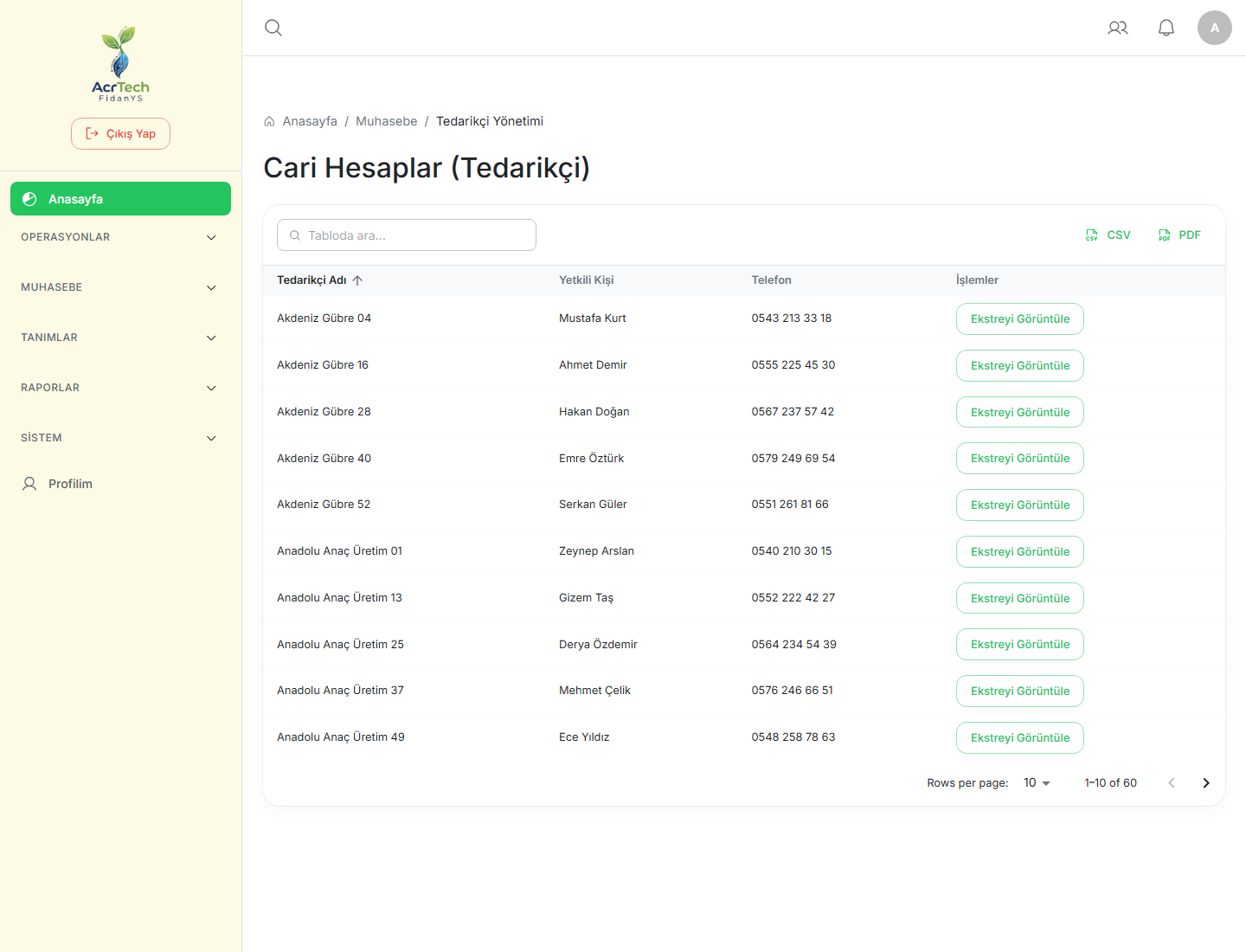The image size is (1246, 952).
Task: Click the İşlemler column header
Action: click(x=977, y=280)
